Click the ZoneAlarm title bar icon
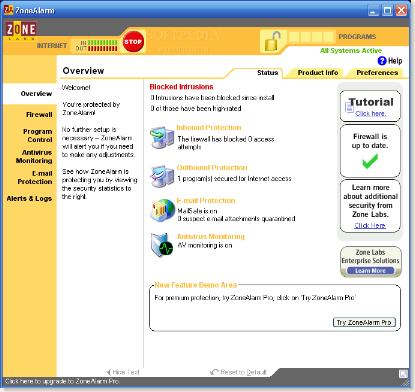This screenshot has width=415, height=392. (8, 10)
